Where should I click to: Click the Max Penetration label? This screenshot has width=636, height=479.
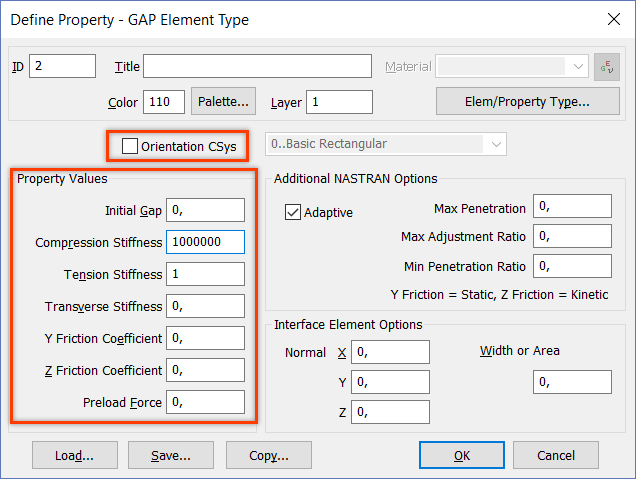coord(480,208)
